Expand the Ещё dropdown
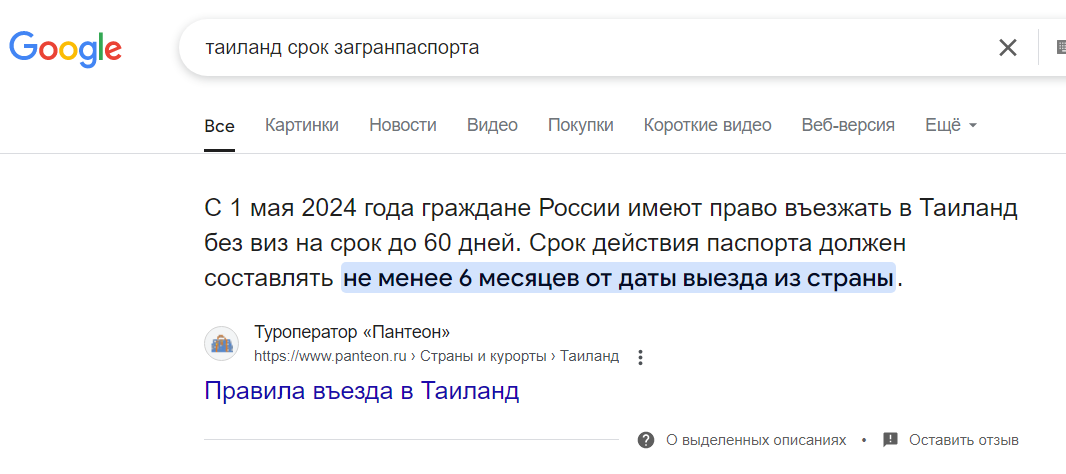The image size is (1066, 474). coord(950,125)
